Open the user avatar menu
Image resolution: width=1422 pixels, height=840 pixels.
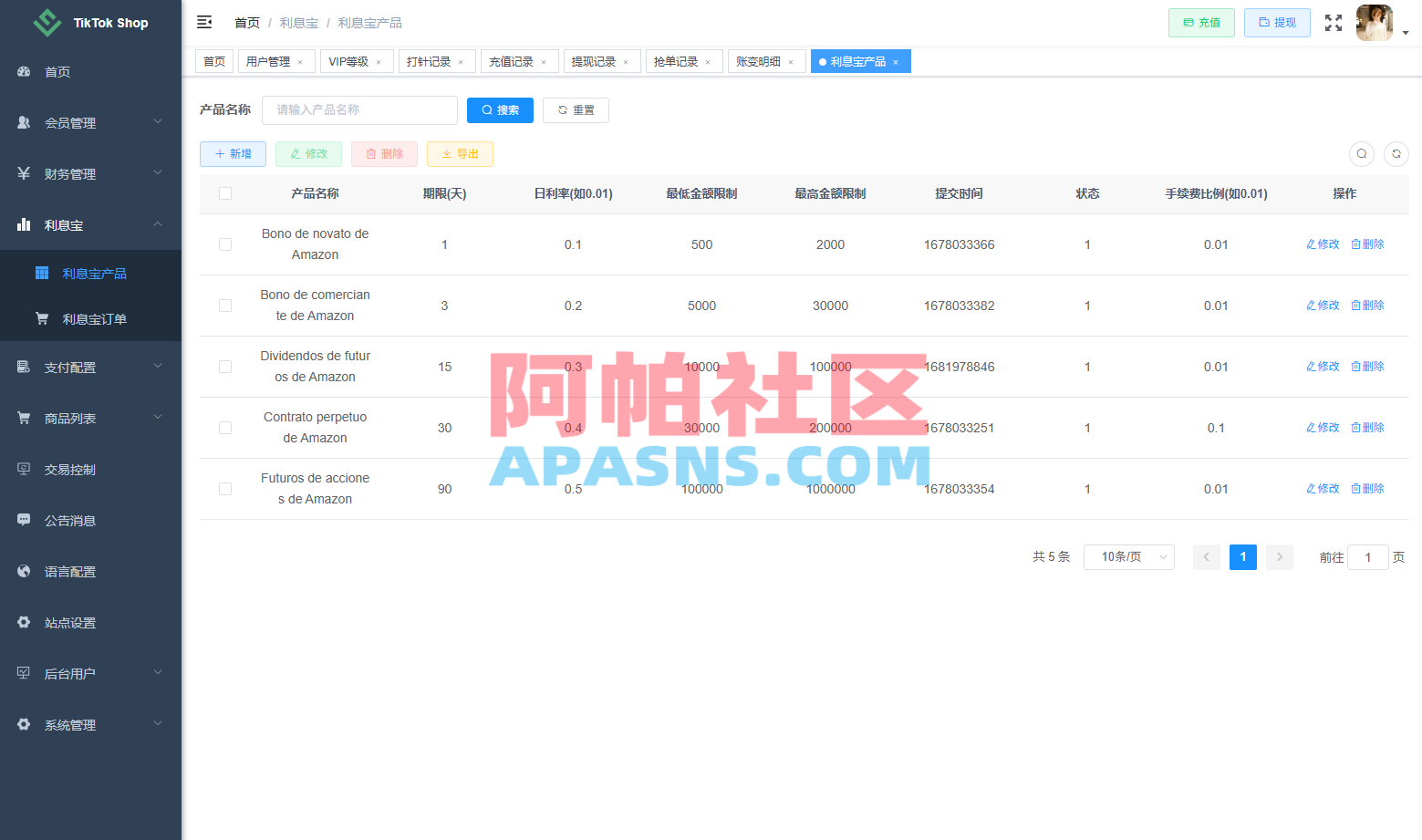click(x=1375, y=23)
